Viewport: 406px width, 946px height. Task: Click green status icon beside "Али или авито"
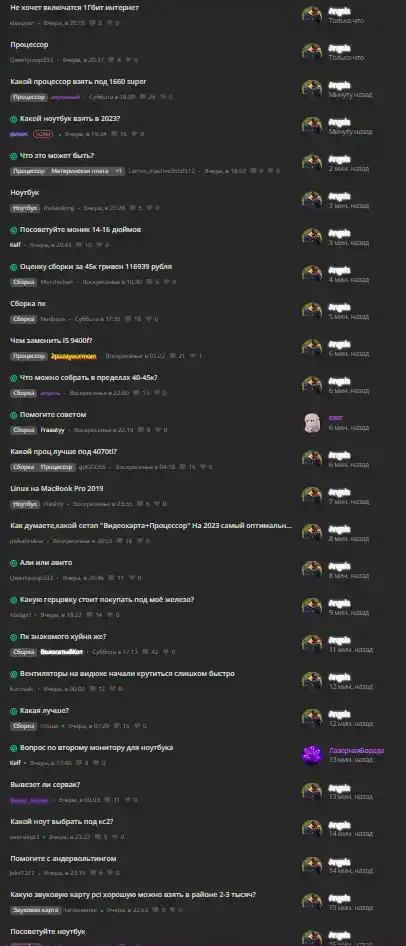point(14,563)
